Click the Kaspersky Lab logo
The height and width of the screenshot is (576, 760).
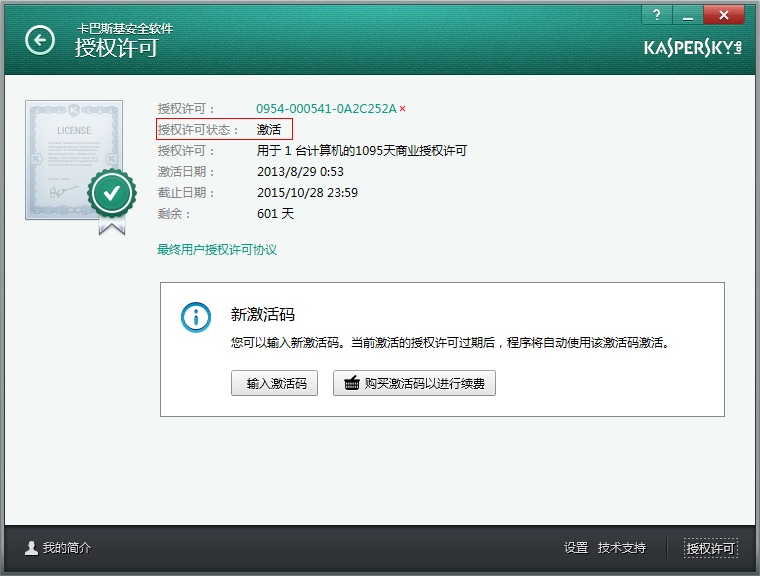click(693, 48)
